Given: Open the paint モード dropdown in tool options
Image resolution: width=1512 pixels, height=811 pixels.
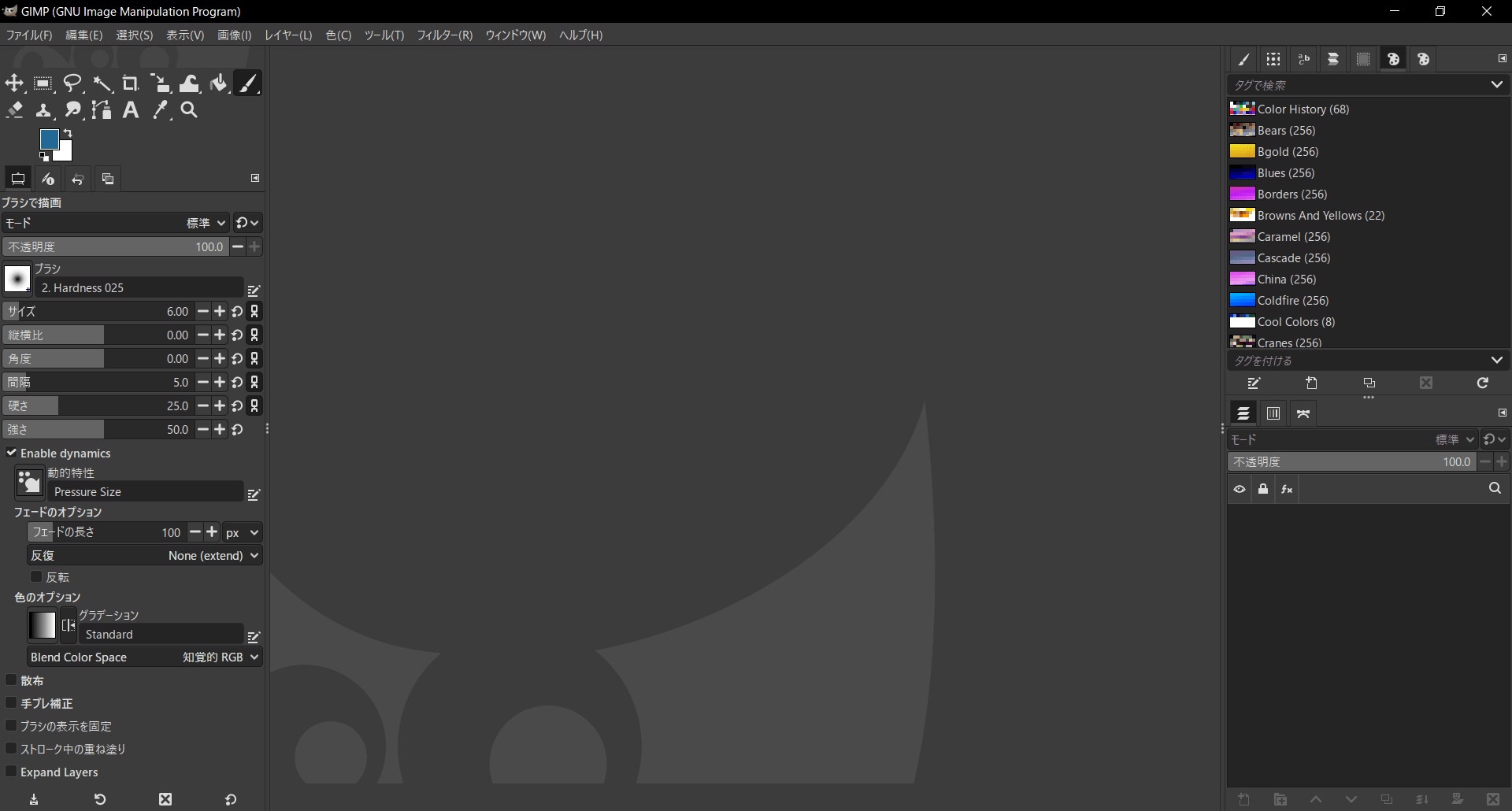Looking at the screenshot, I should coord(116,223).
